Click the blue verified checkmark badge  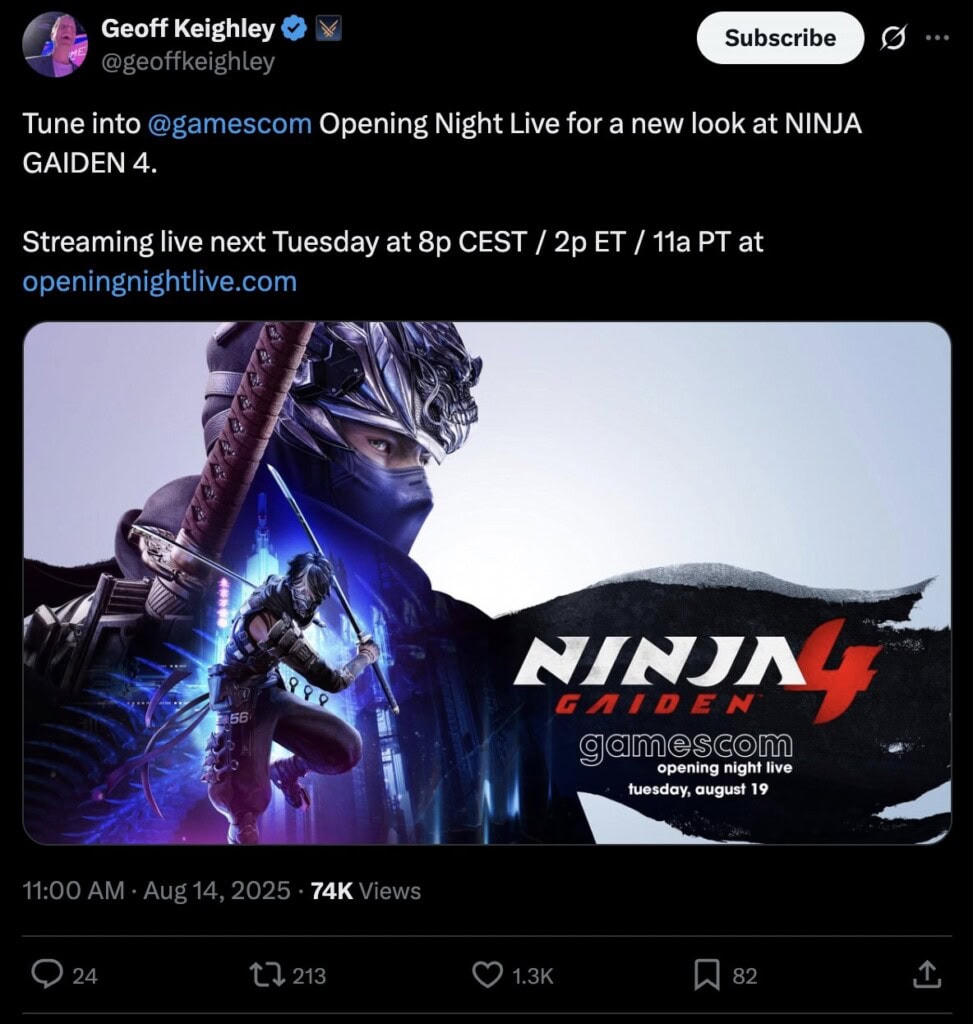click(x=295, y=28)
